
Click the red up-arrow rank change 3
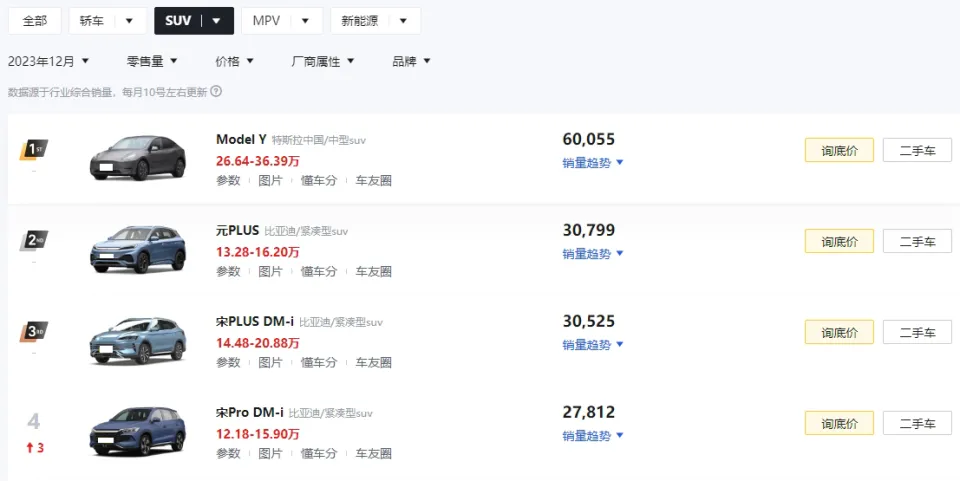pos(35,448)
